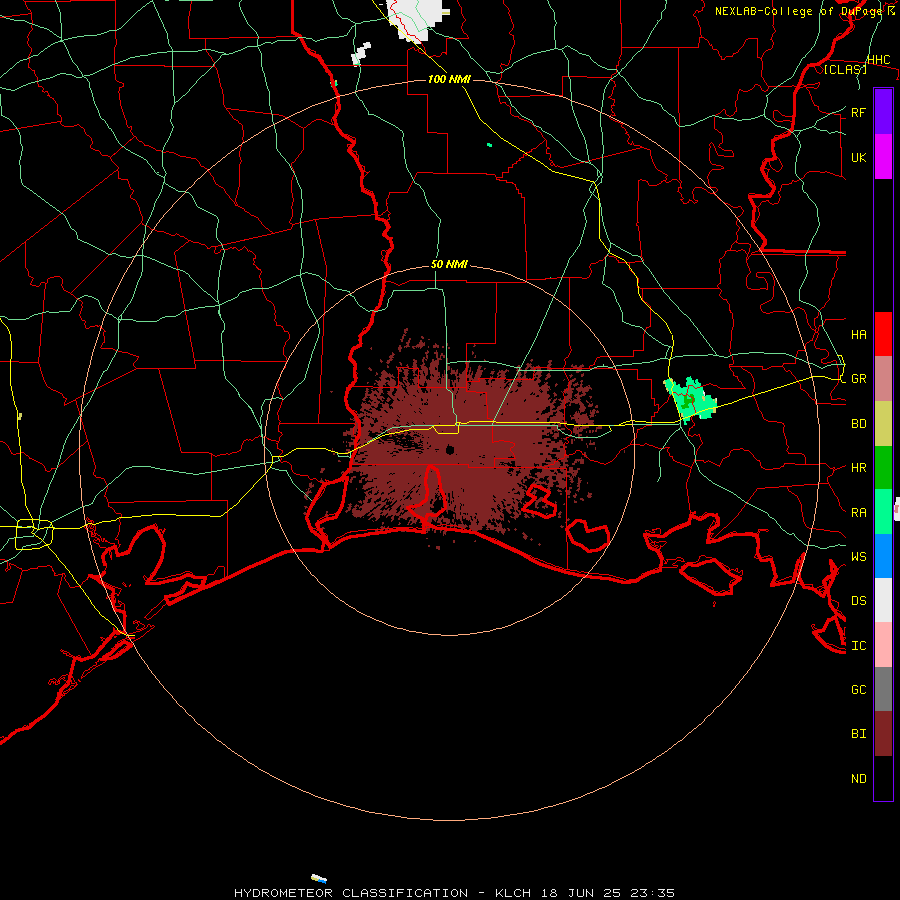Pick the HR green legend swatch
Screen dimensions: 900x900
coord(883,468)
